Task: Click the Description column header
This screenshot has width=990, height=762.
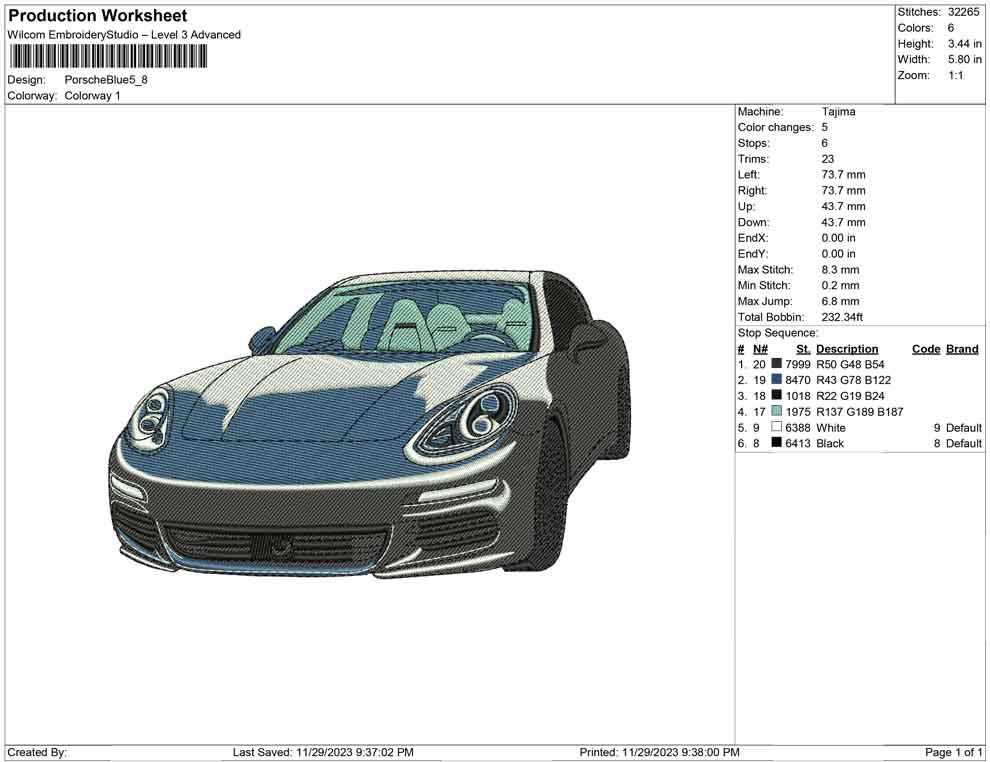Action: (x=847, y=348)
